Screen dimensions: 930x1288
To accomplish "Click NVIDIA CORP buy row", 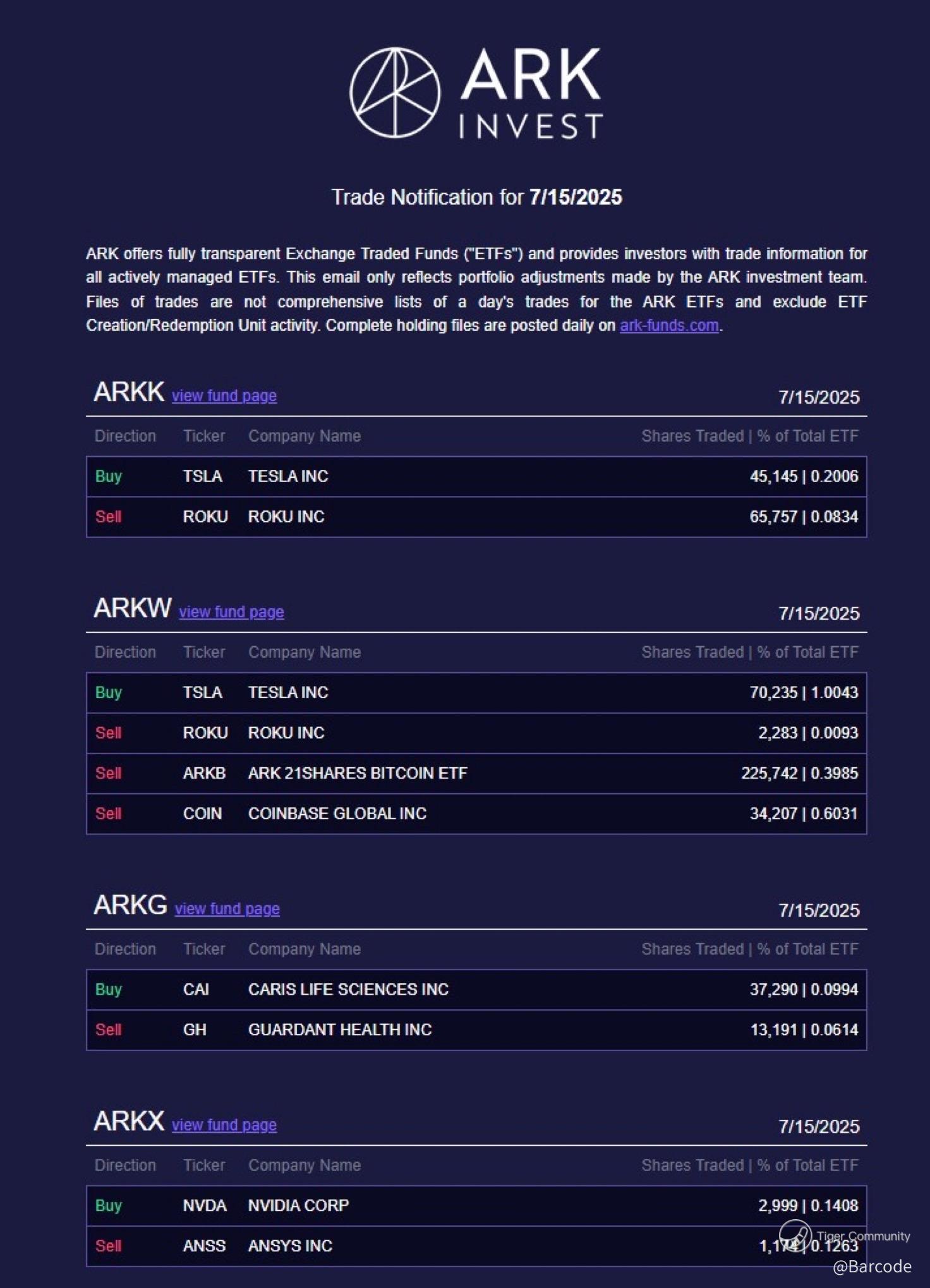I will point(476,1205).
